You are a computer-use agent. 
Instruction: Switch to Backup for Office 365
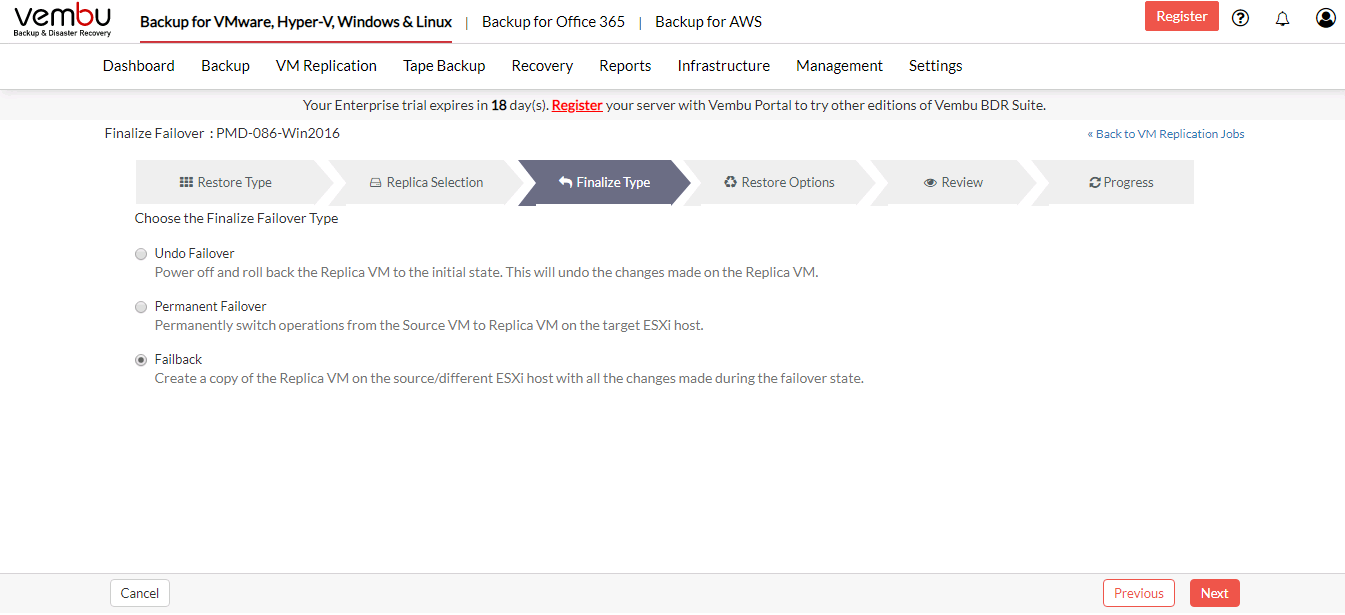(x=553, y=22)
